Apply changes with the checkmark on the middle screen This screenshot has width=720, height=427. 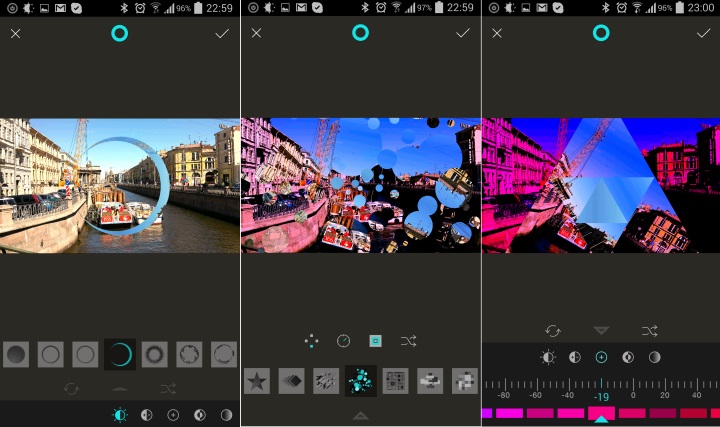click(462, 33)
